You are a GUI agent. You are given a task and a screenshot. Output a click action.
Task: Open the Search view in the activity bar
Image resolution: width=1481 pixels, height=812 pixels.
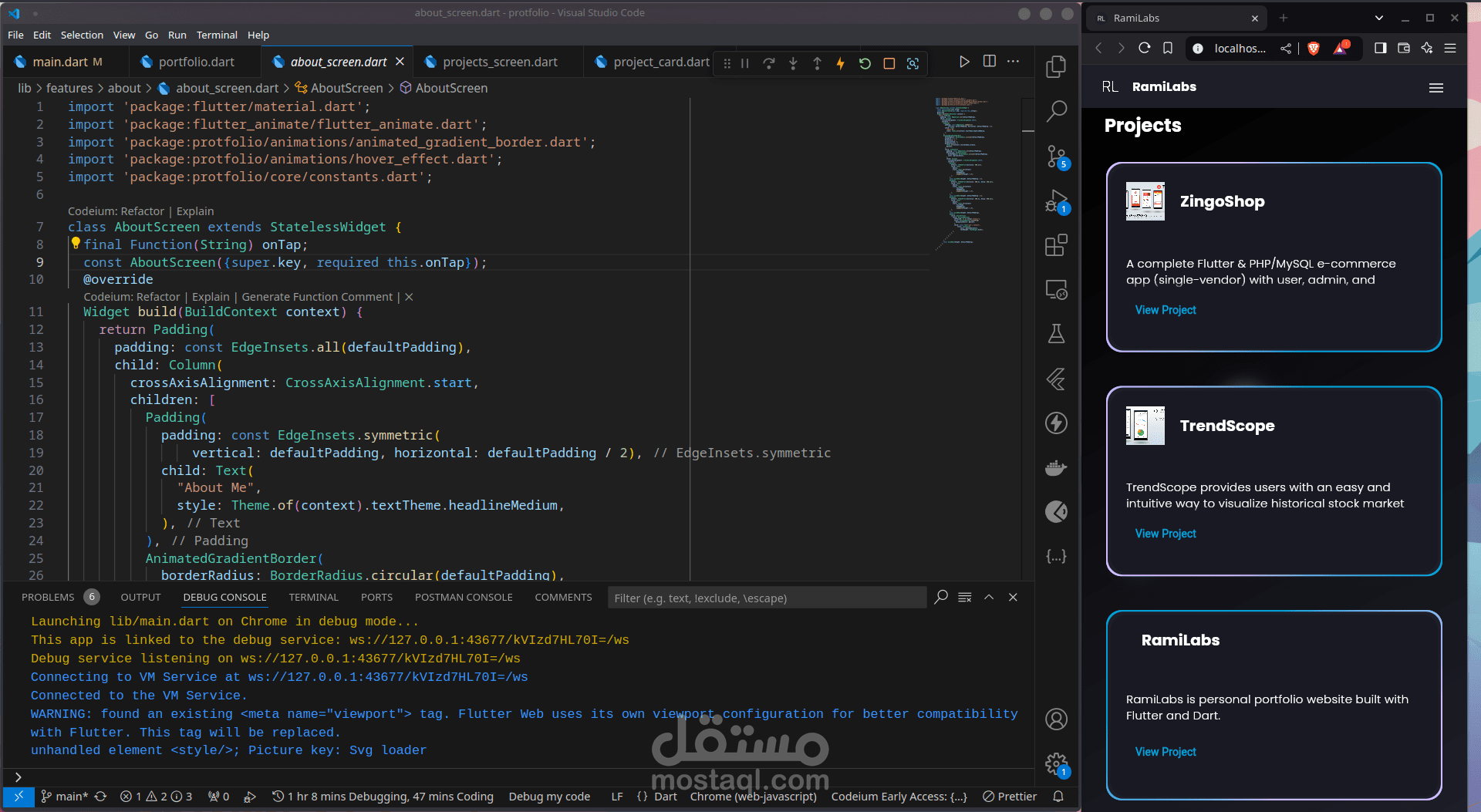tap(1056, 112)
